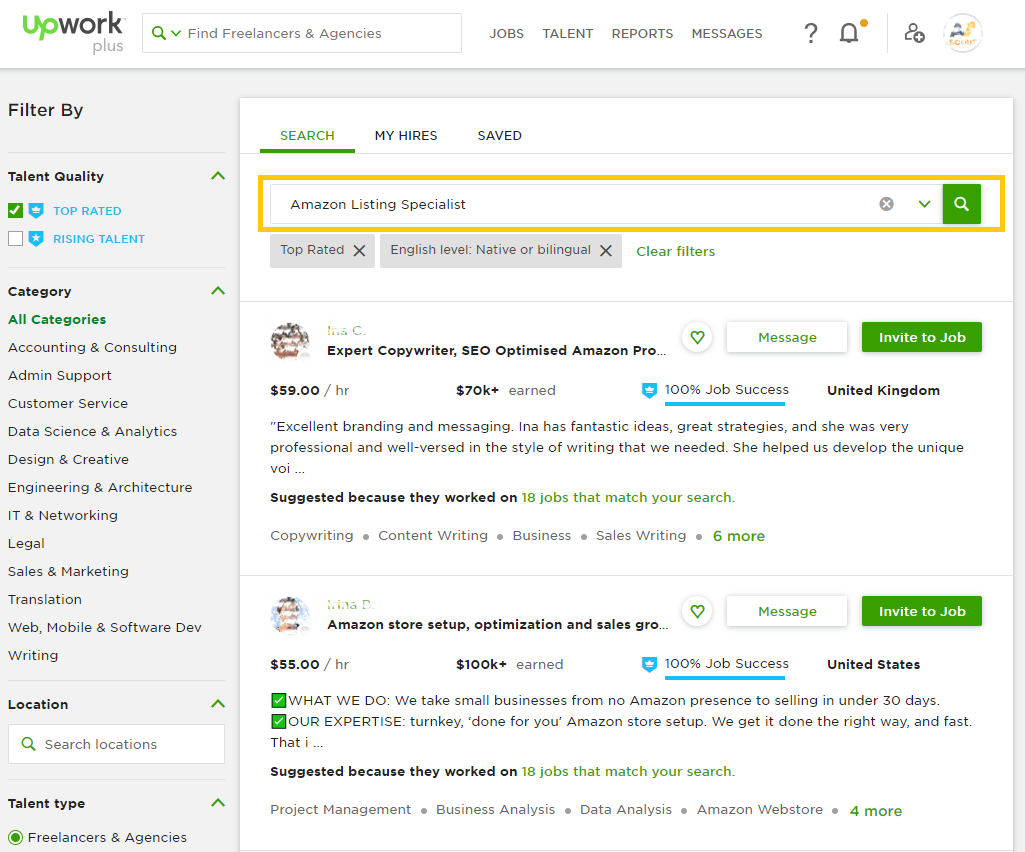The image size is (1025, 852).
Task: Collapse the Location section
Action: click(218, 704)
